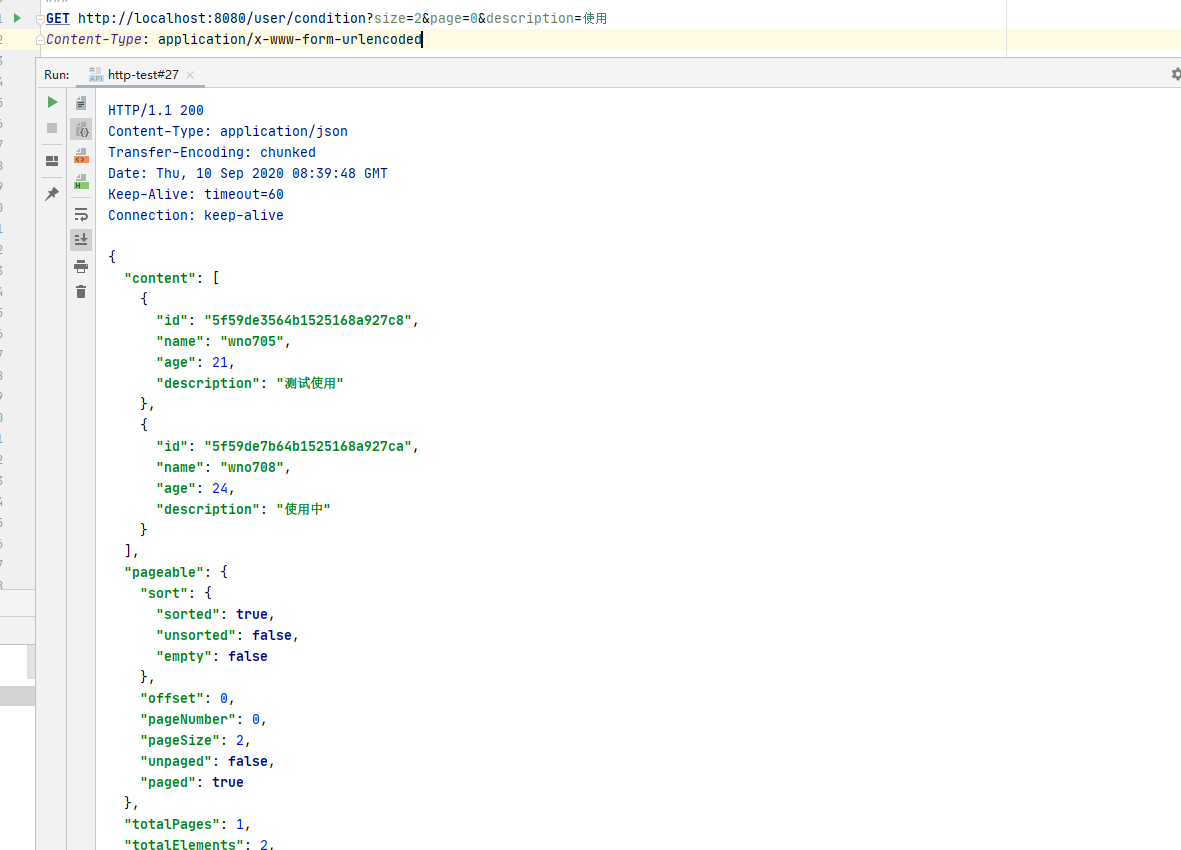View response as XML
Viewport: 1181px width, 850px height.
pyautogui.click(x=81, y=155)
